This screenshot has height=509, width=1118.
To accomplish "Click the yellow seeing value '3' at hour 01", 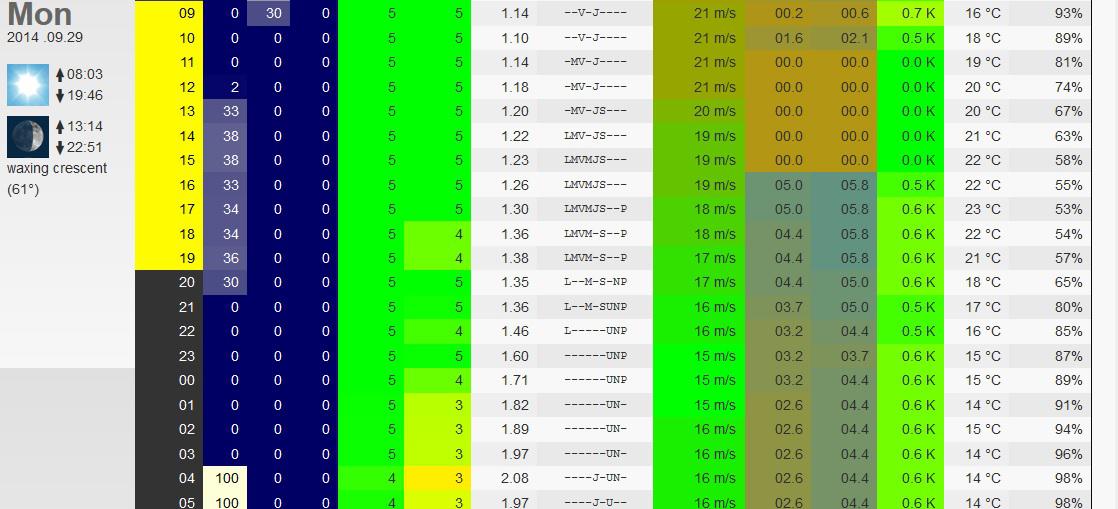I will click(x=438, y=405).
